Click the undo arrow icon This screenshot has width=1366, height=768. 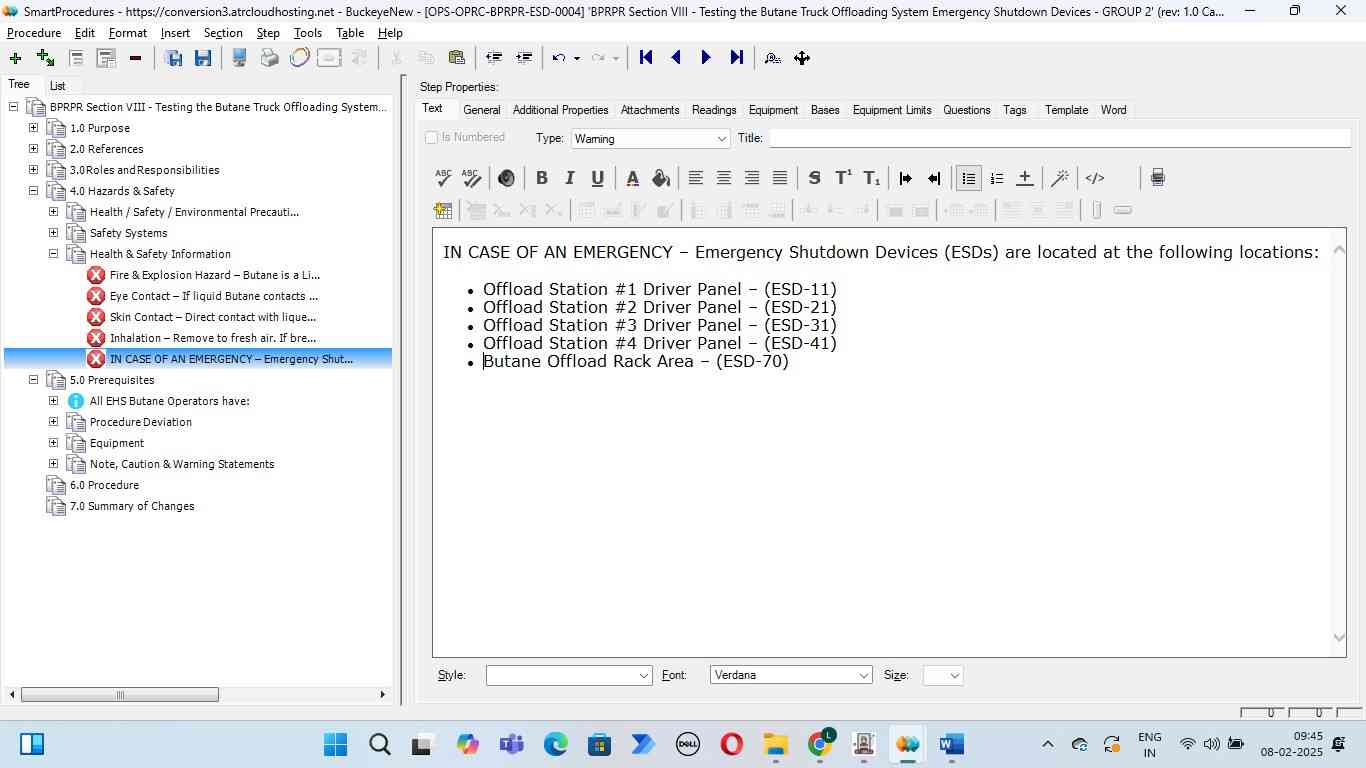coord(559,58)
